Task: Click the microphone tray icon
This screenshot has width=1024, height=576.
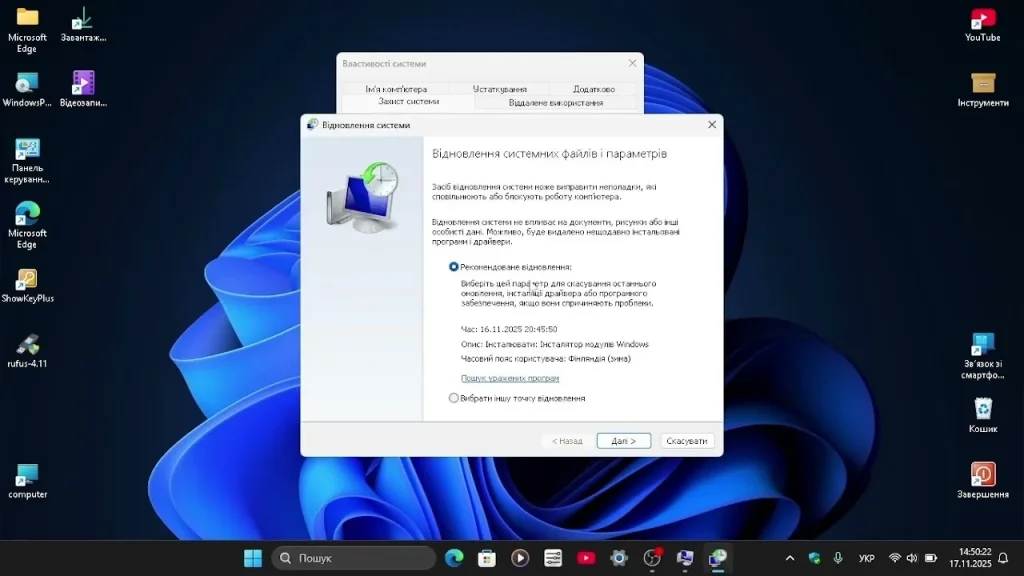Action: (x=838, y=558)
